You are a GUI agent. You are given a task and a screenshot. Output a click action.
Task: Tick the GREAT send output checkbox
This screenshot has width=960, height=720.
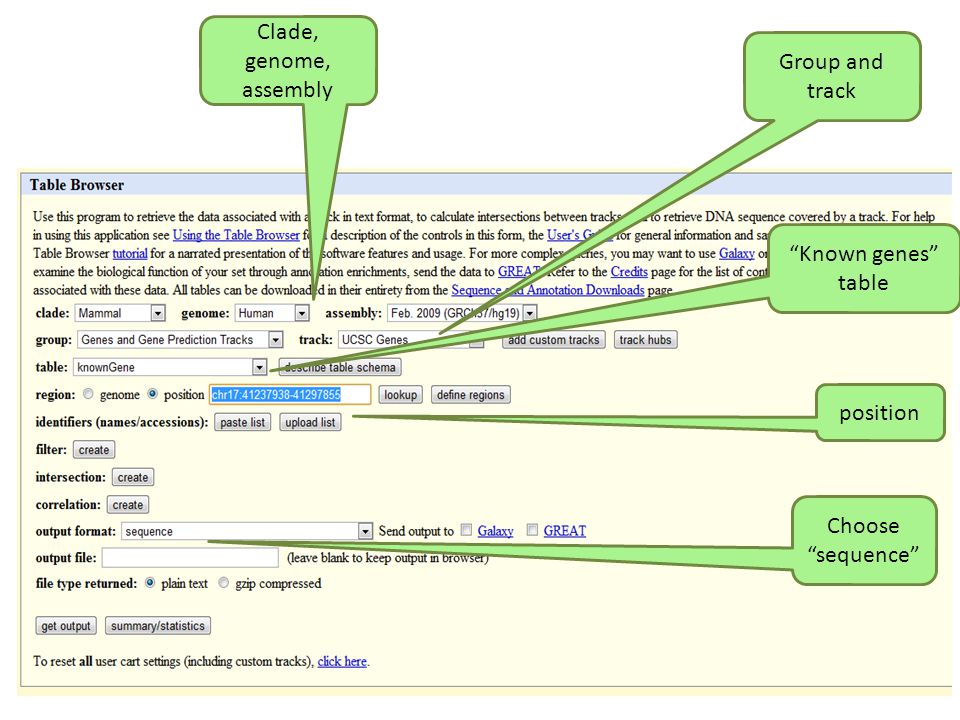(x=533, y=530)
